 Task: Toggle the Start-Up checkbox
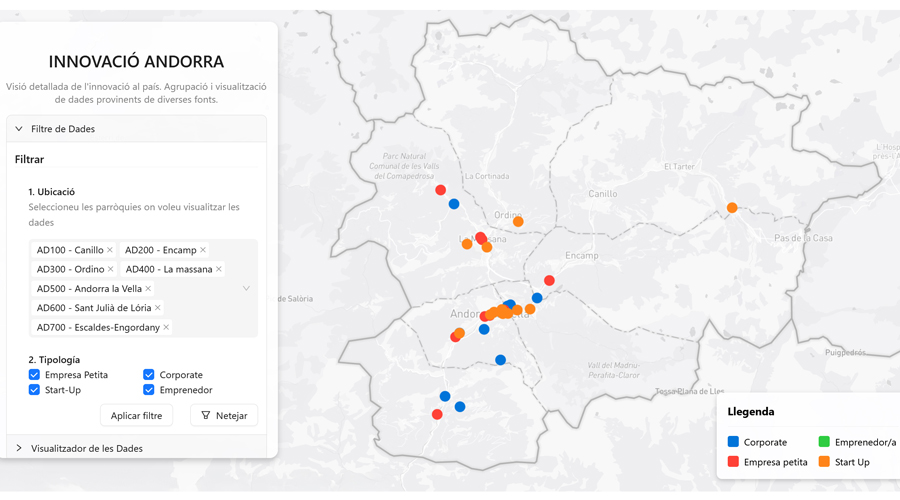point(34,390)
